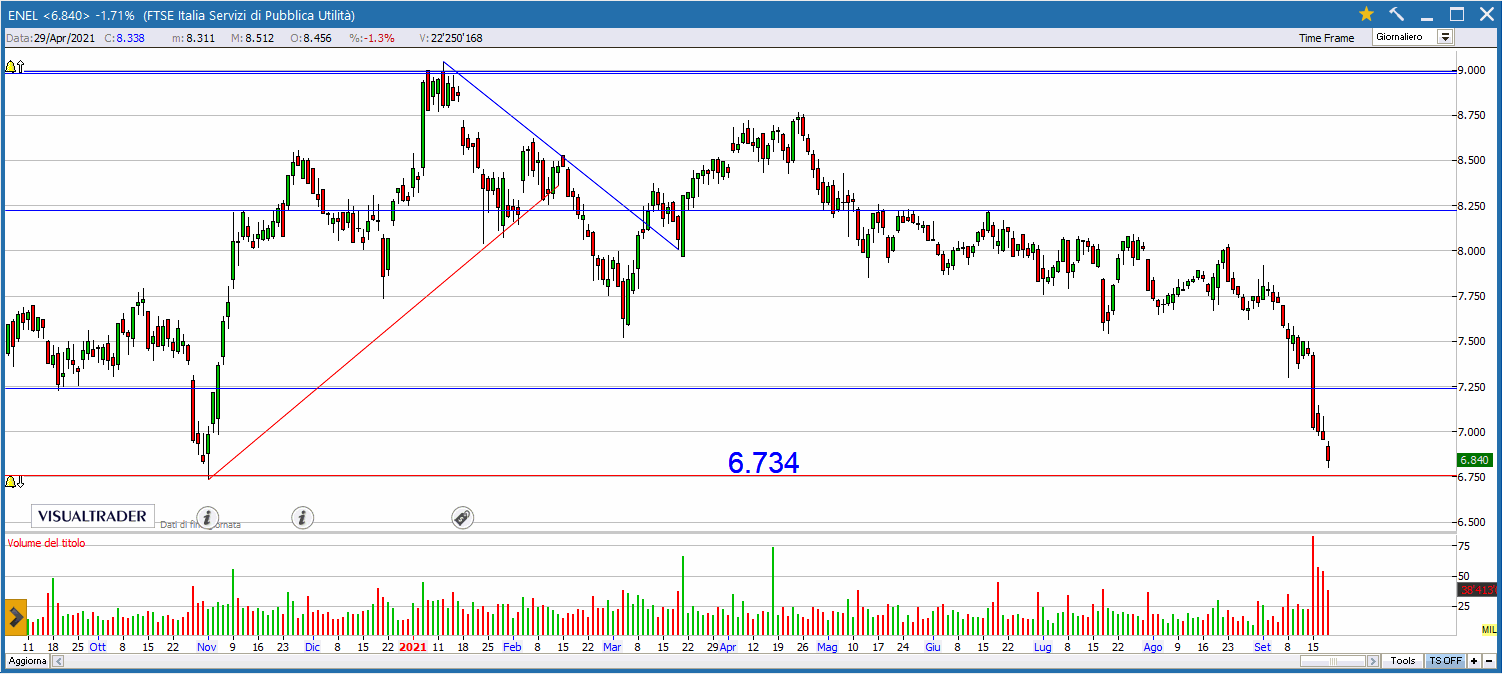Click the green 6.840 current price tag
The image size is (1502, 674).
[x=1474, y=460]
